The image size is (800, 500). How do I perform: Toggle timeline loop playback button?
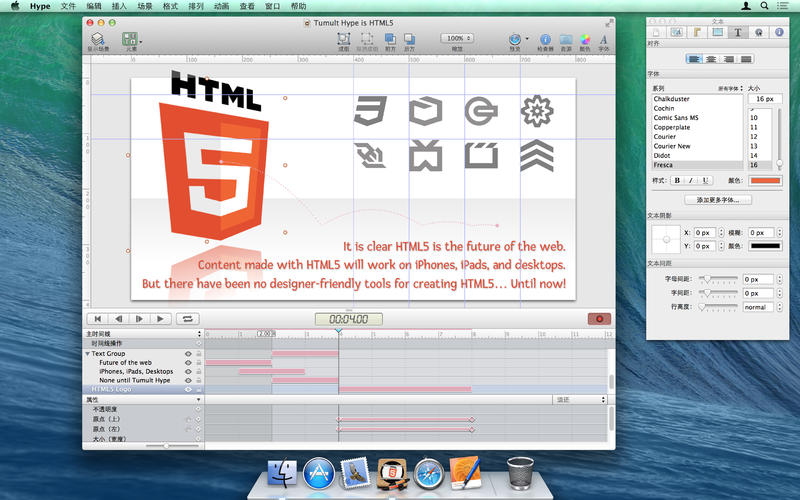tap(188, 319)
